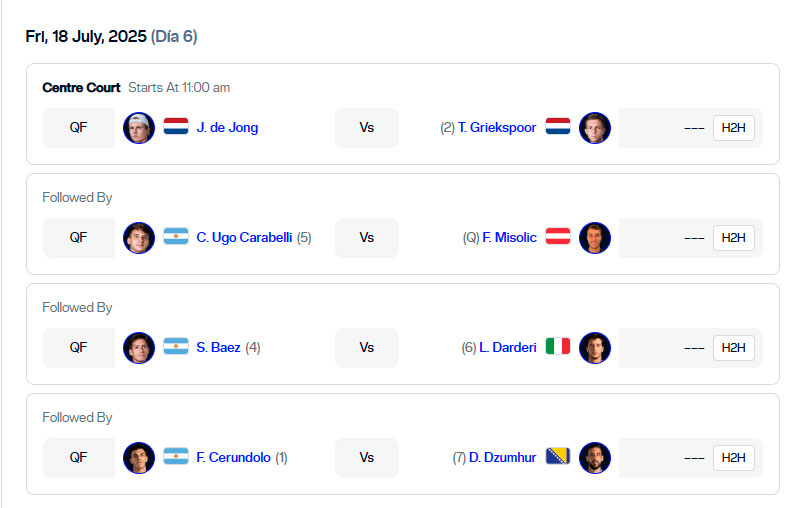
Task: Click the Netherlands flag beside T. Griekspoor
Action: coord(558,127)
